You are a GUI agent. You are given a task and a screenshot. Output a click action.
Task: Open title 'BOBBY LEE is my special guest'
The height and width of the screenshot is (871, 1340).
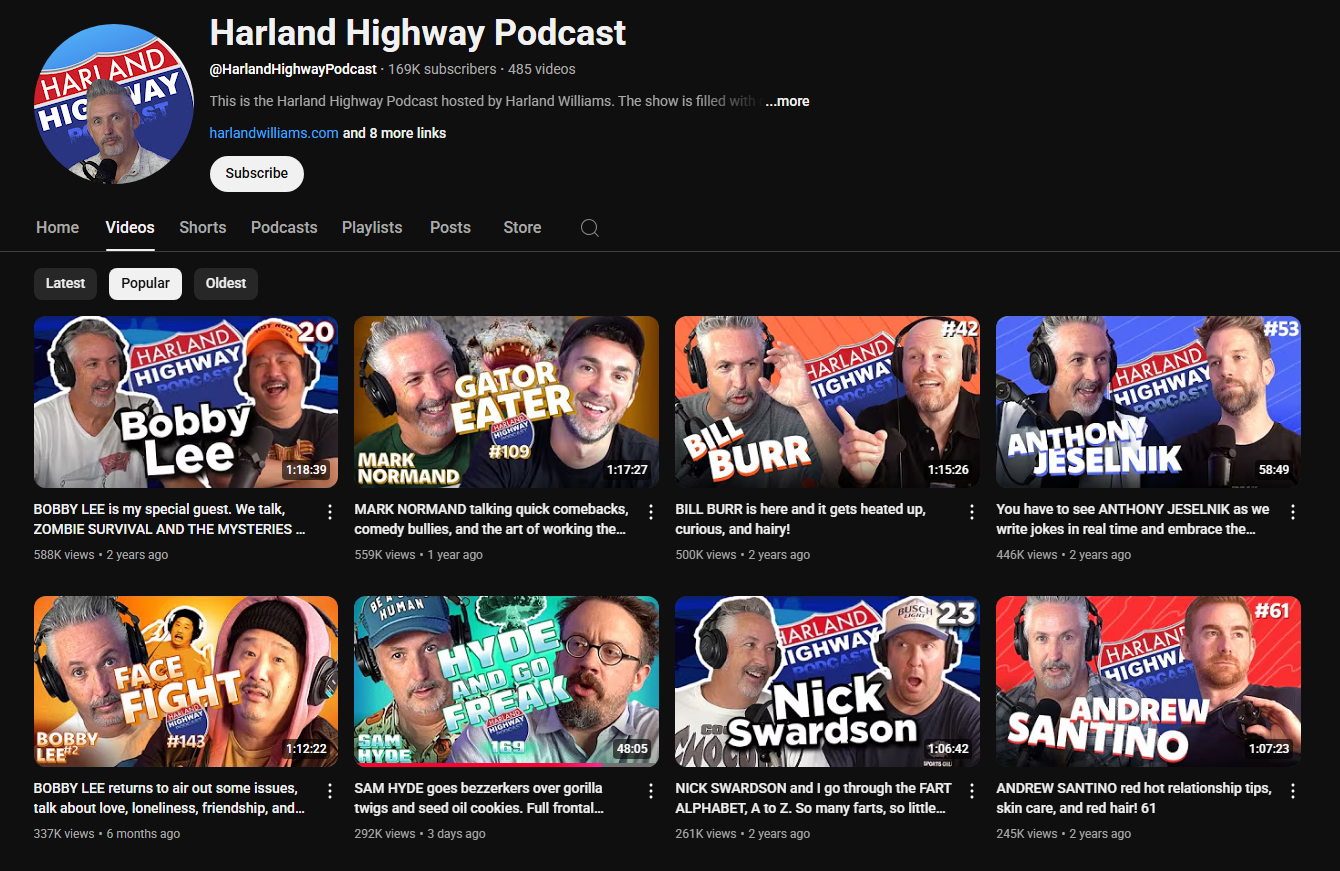tap(170, 519)
